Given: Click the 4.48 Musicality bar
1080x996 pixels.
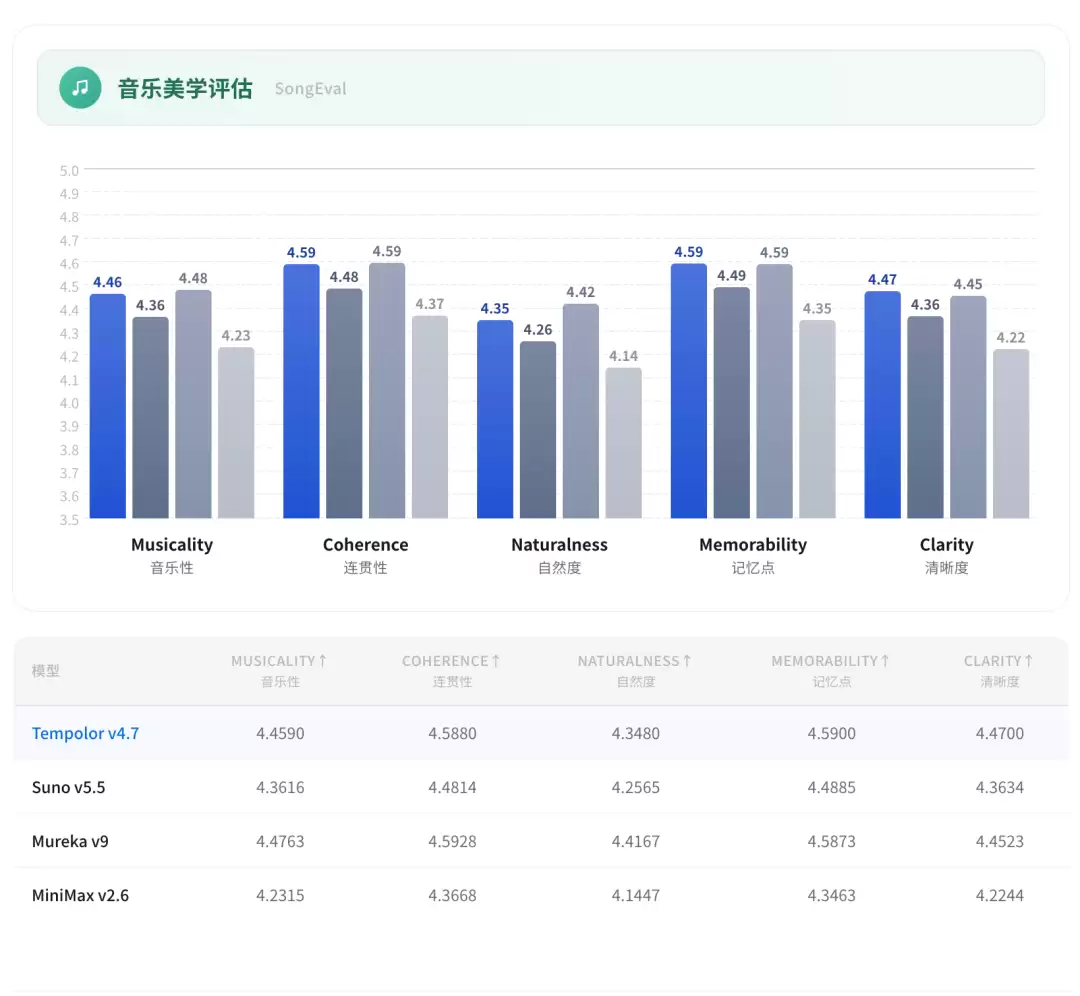Looking at the screenshot, I should click(194, 404).
